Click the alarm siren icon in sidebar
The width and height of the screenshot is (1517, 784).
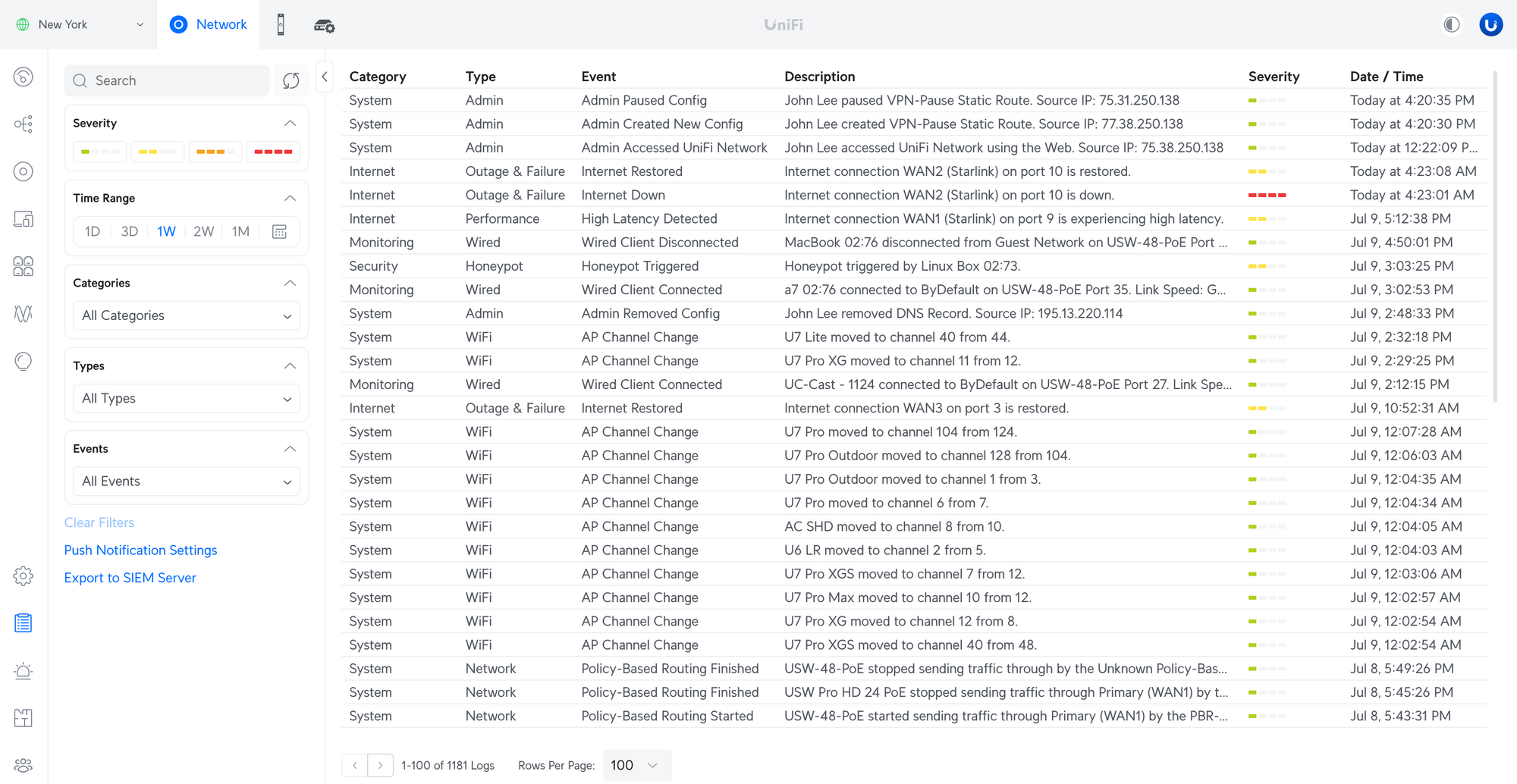[24, 671]
